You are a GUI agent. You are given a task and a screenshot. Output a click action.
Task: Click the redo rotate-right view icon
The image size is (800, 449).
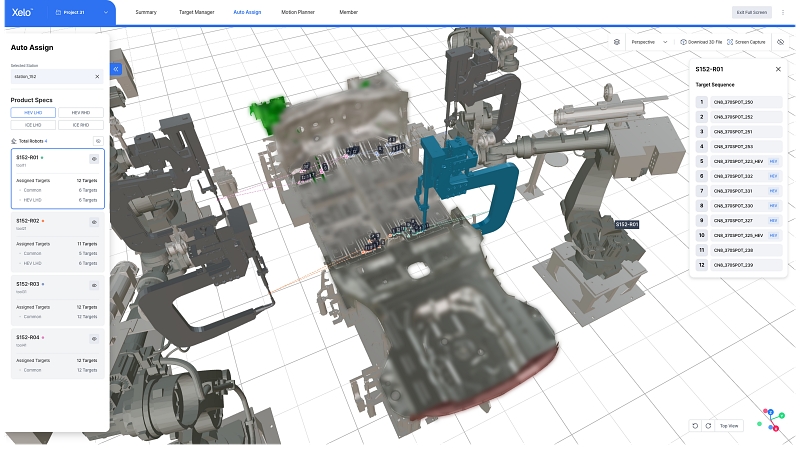[708, 426]
